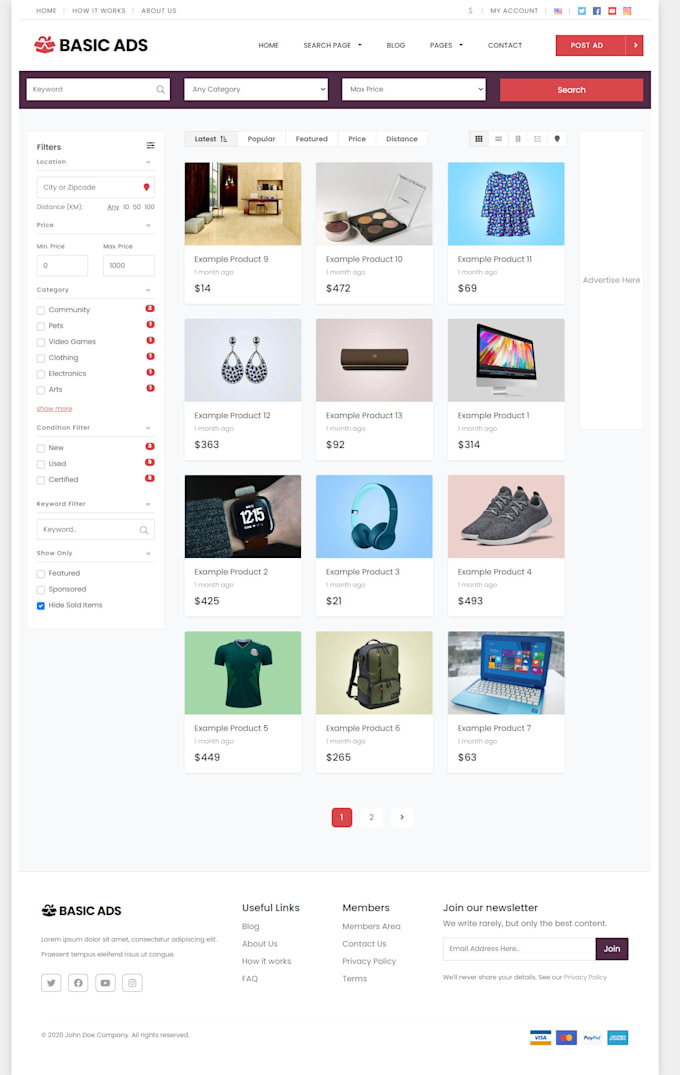Open the Facebook icon in top bar
This screenshot has width=680, height=1075.
[x=596, y=11]
